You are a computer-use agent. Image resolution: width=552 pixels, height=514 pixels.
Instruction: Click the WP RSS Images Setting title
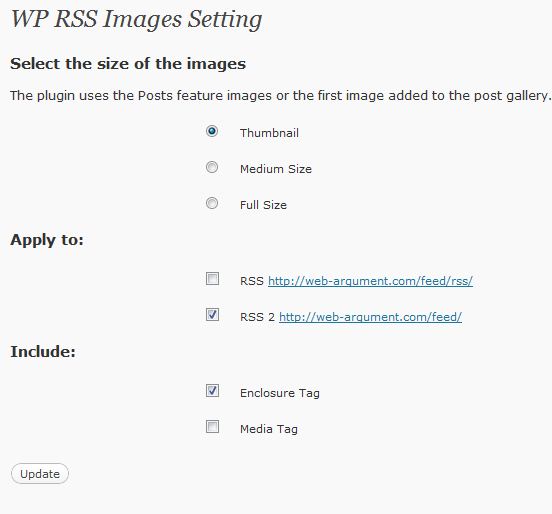click(137, 19)
